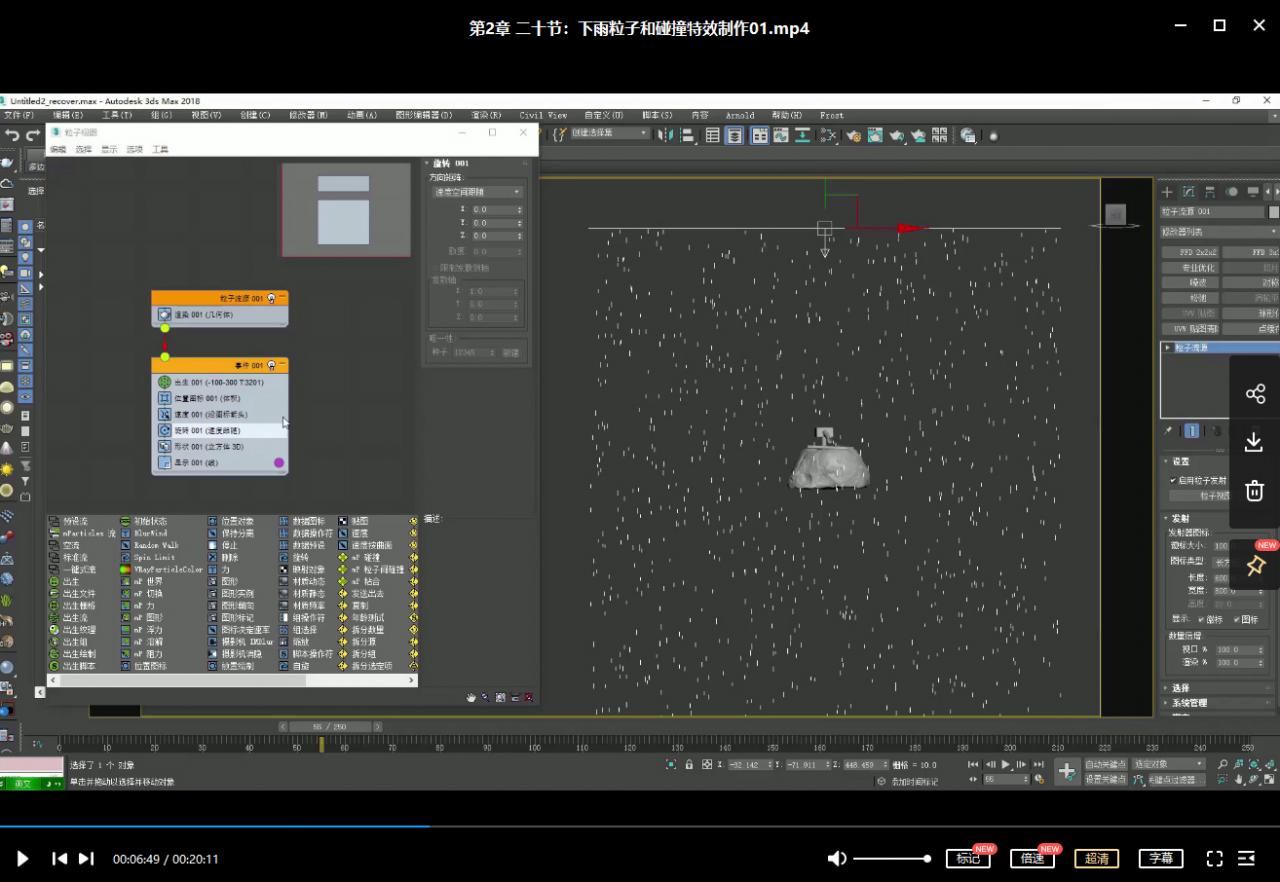Open the Curve Editor toolbar icon
This screenshot has width=1280, height=882.
click(x=781, y=135)
